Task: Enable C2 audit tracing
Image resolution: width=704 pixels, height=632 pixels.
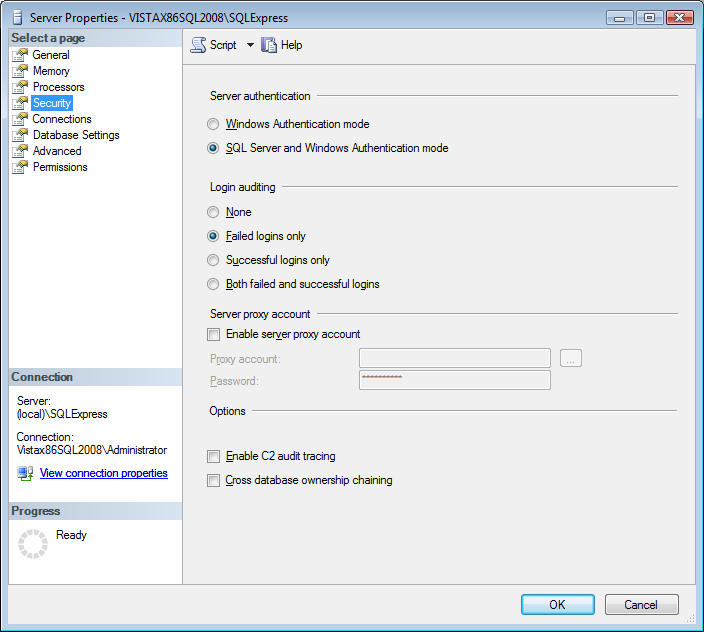Action: pyautogui.click(x=213, y=456)
